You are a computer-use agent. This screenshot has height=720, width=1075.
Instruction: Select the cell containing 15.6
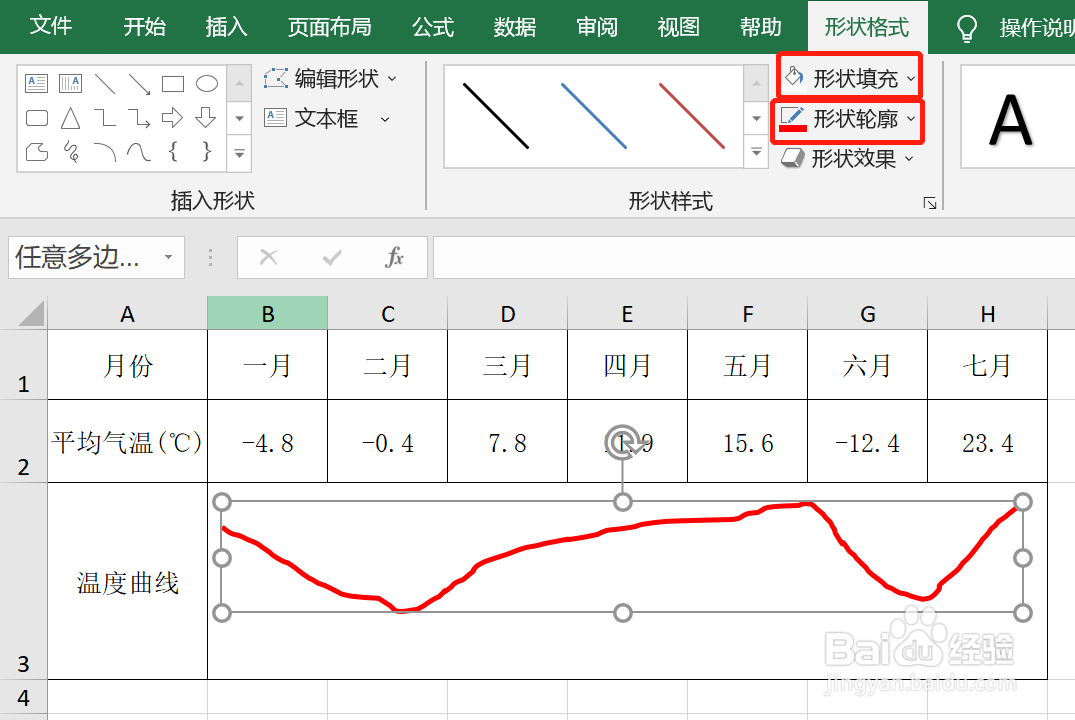[x=747, y=441]
